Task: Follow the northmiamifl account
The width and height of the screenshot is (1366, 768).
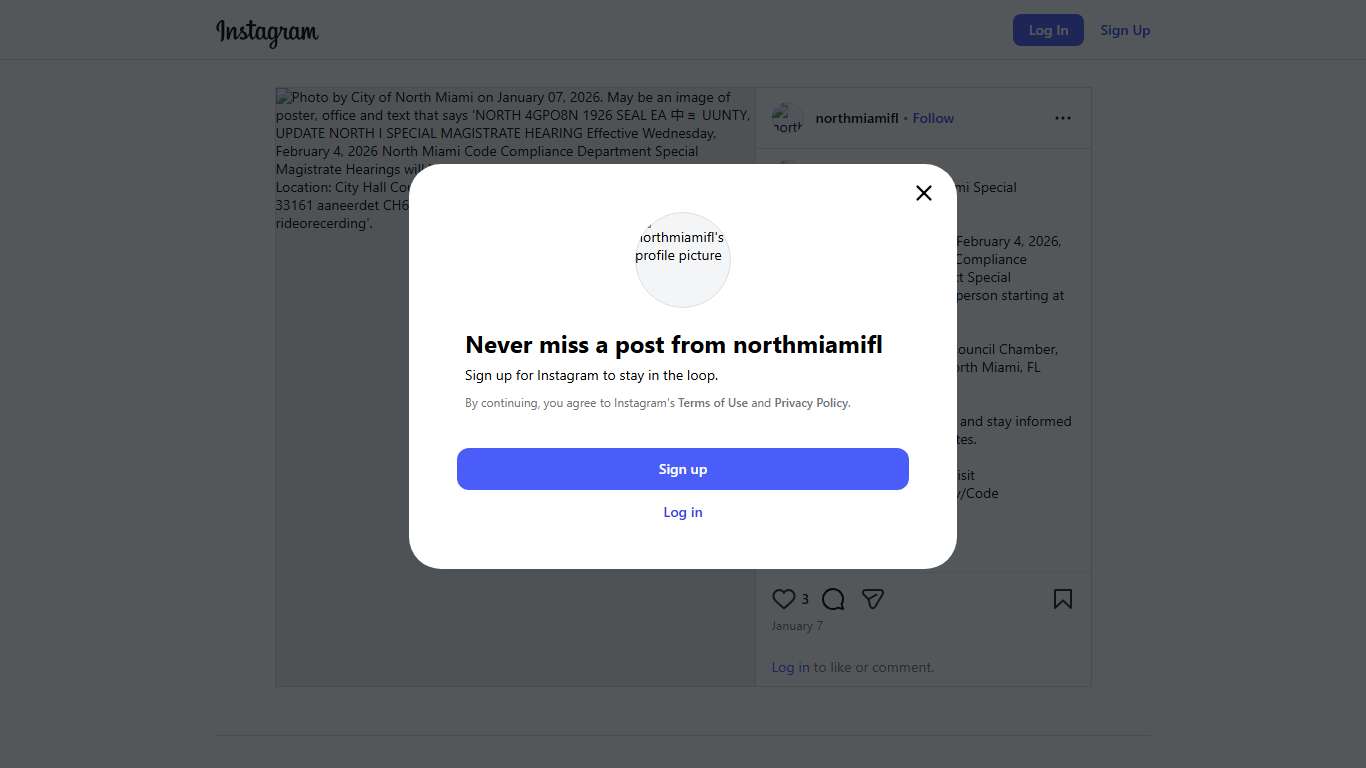Action: 933,118
